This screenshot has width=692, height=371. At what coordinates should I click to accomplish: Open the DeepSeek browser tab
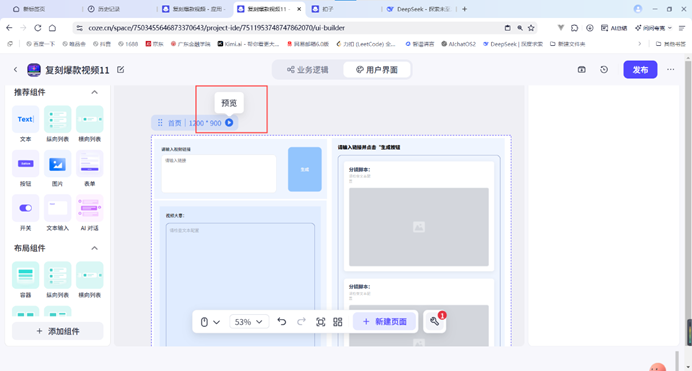(419, 9)
